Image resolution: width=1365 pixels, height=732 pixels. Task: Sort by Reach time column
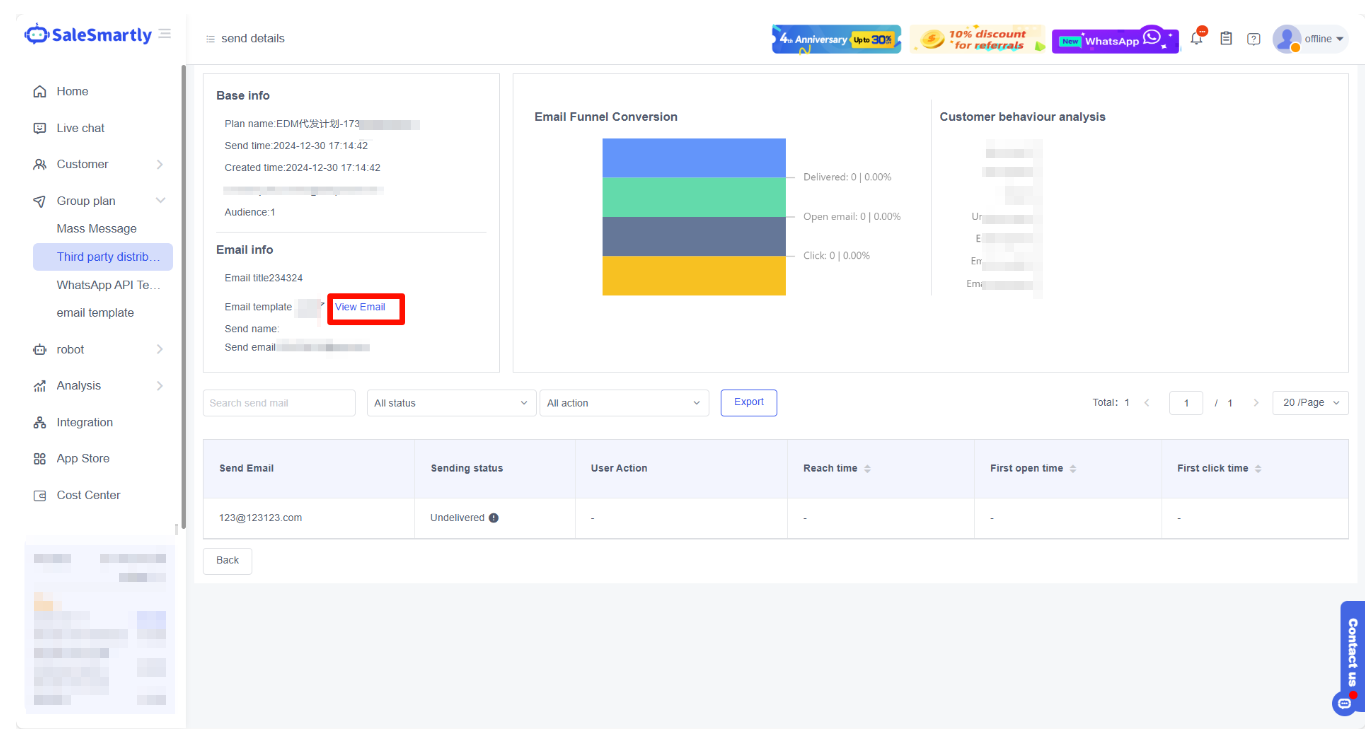coord(867,469)
